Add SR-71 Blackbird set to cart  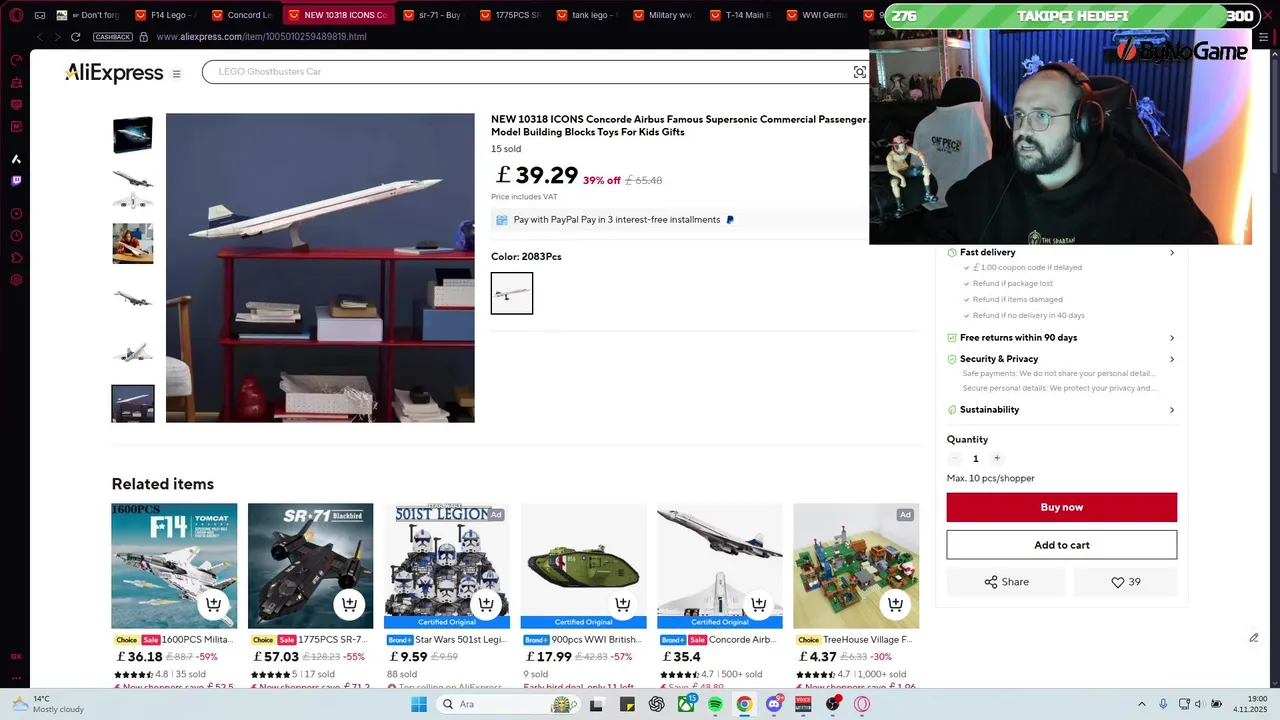pos(349,604)
